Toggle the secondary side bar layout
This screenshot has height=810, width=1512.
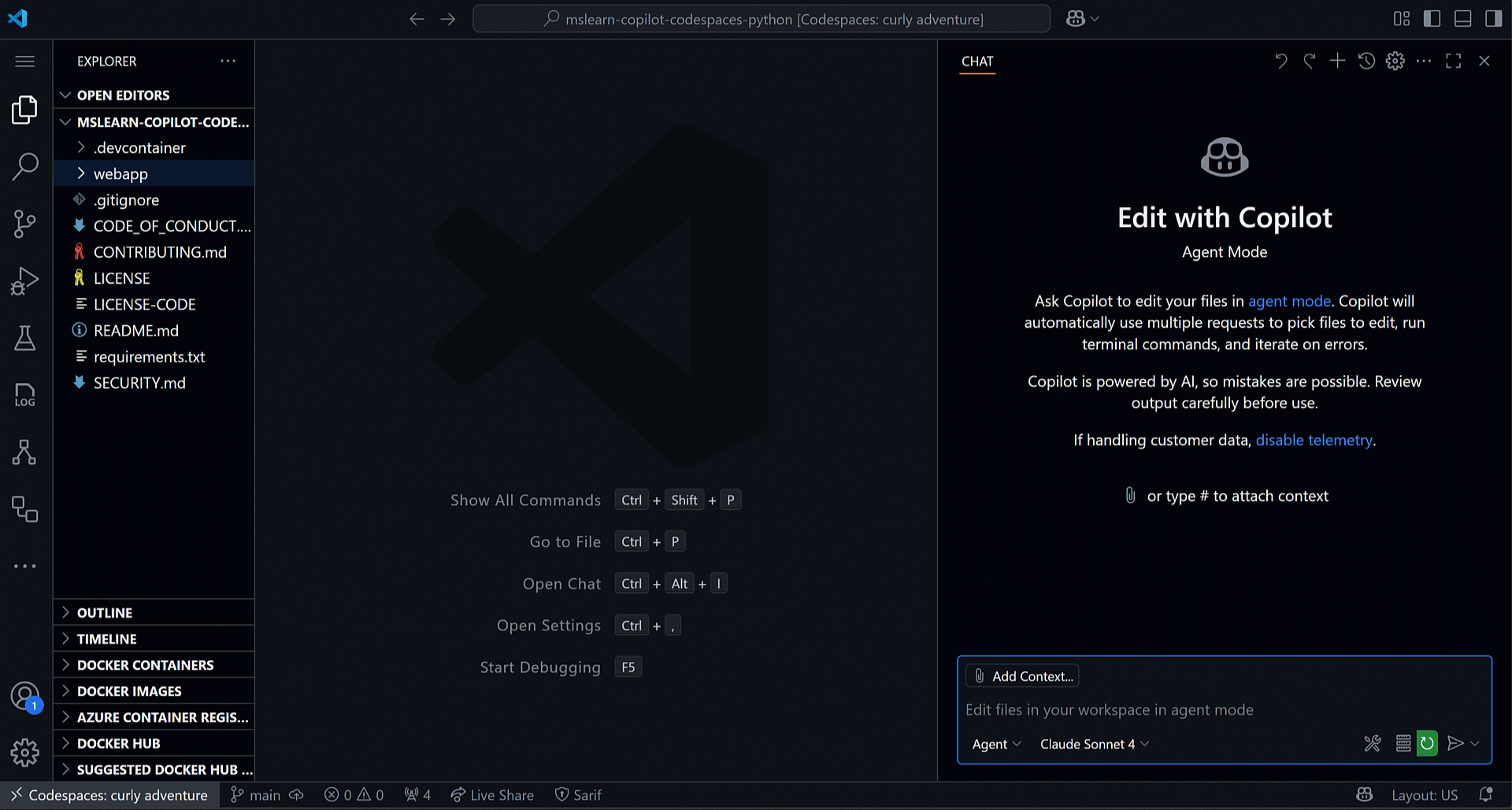click(1493, 19)
